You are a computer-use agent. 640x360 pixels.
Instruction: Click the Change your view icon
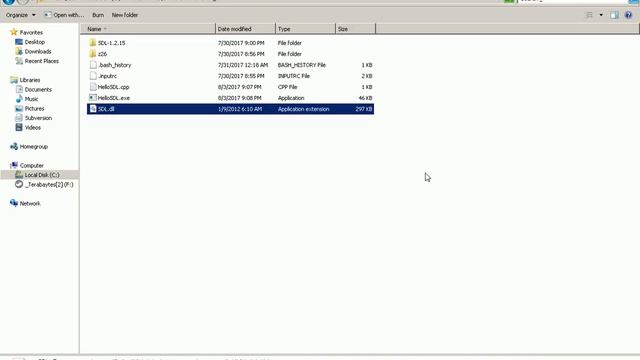[589, 15]
